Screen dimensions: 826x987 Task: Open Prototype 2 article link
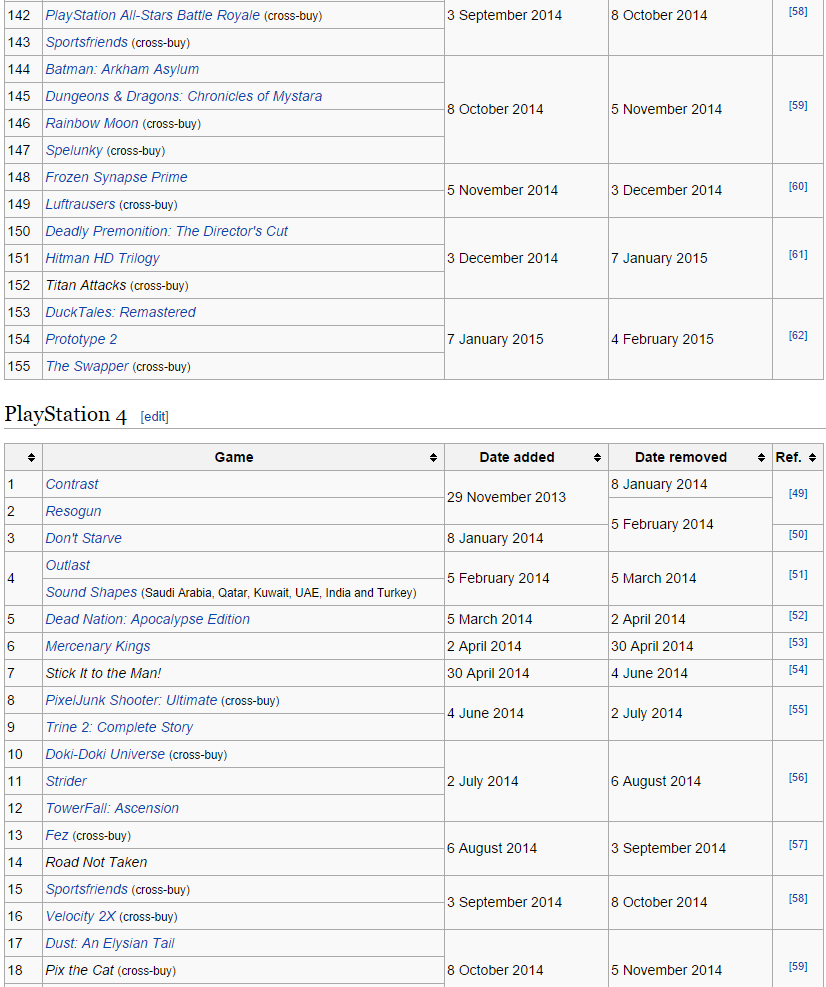click(81, 339)
